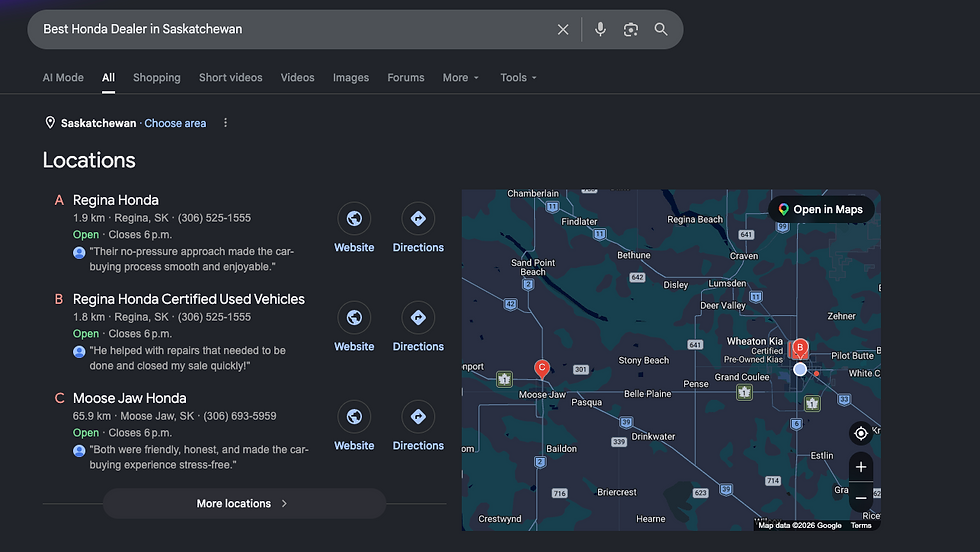Open the Tools dropdown
The height and width of the screenshot is (552, 980).
coord(518,78)
